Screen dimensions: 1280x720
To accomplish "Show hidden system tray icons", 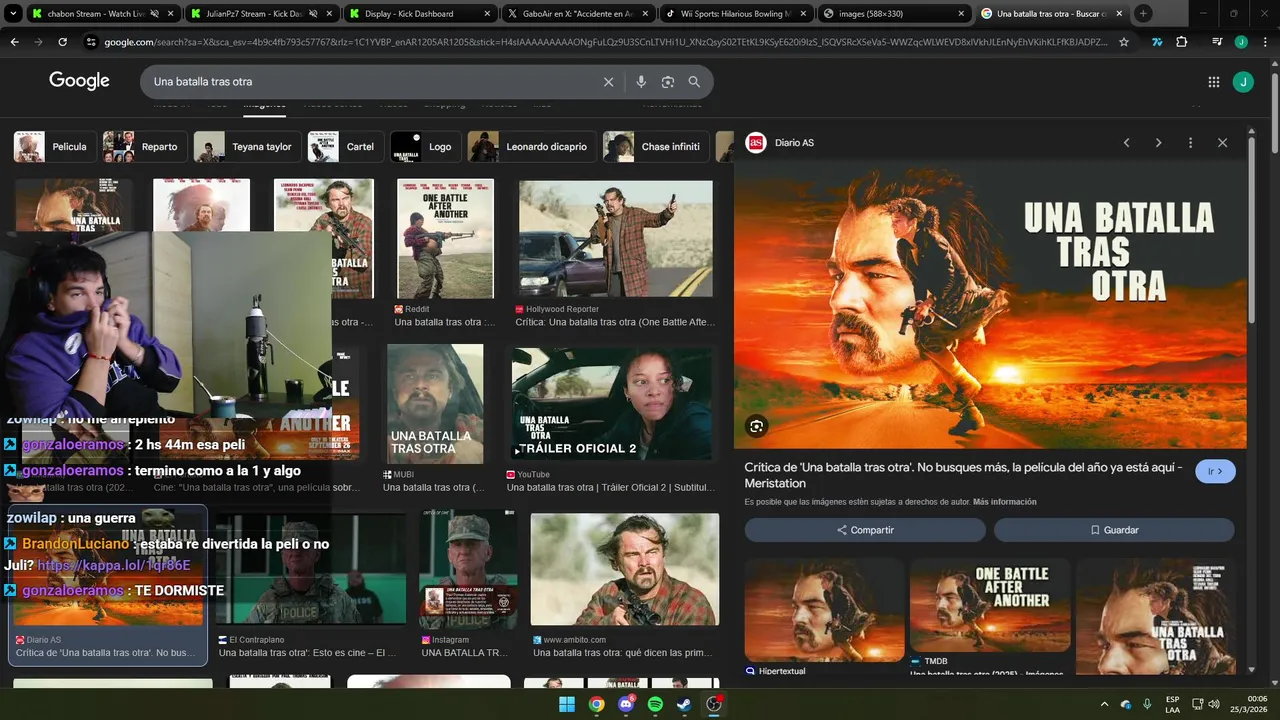I will pyautogui.click(x=1104, y=704).
